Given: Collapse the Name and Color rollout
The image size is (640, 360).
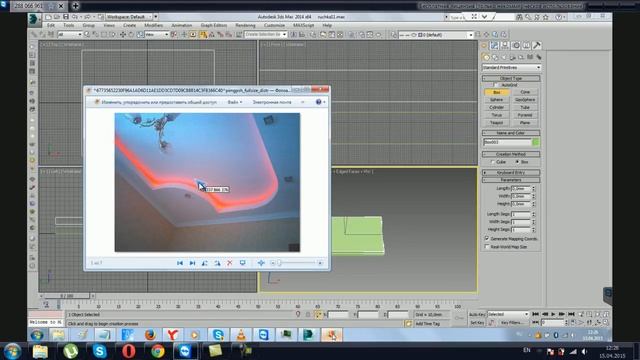Looking at the screenshot, I should 511,133.
